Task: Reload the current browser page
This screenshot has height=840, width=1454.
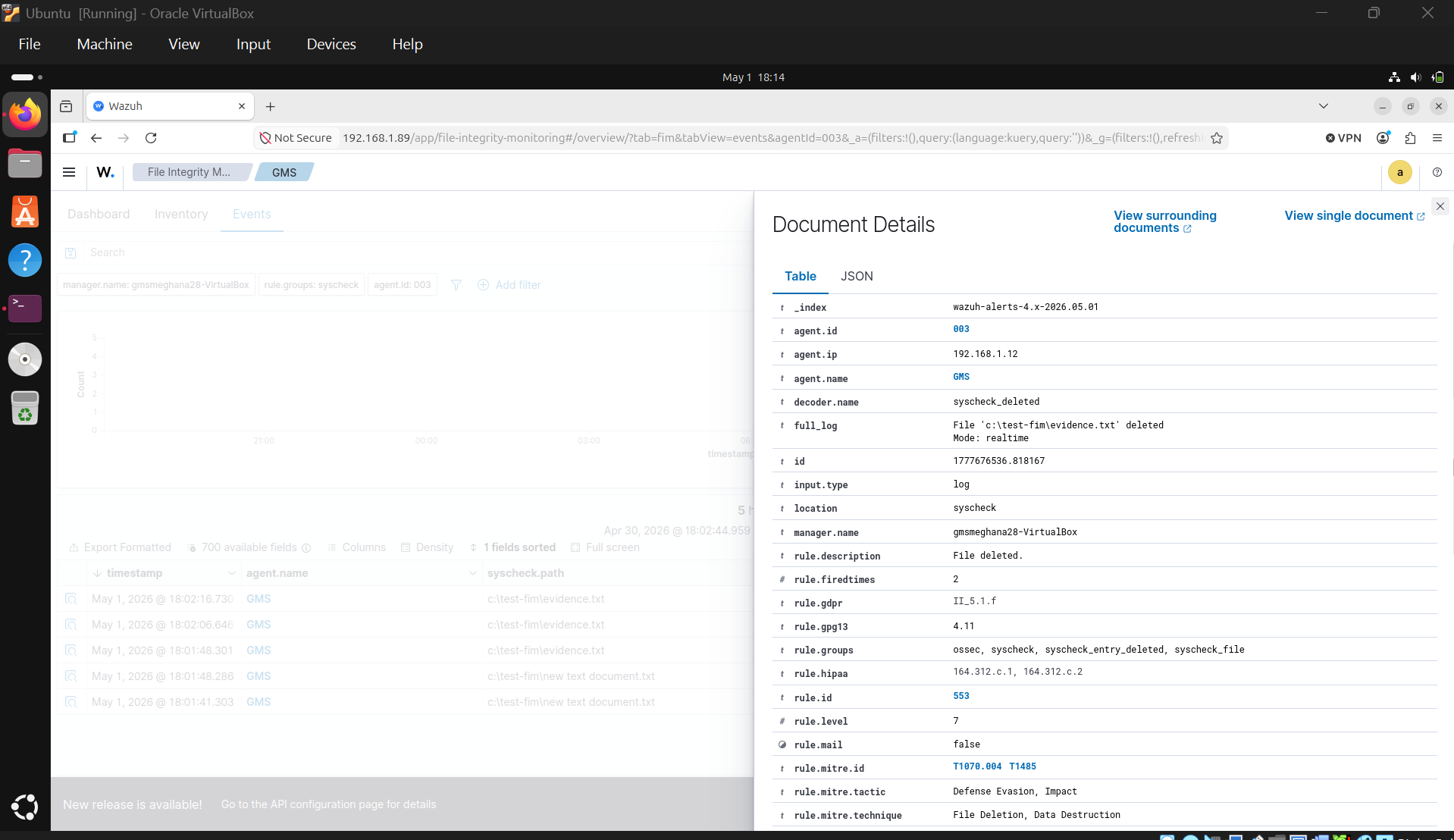Action: (151, 138)
